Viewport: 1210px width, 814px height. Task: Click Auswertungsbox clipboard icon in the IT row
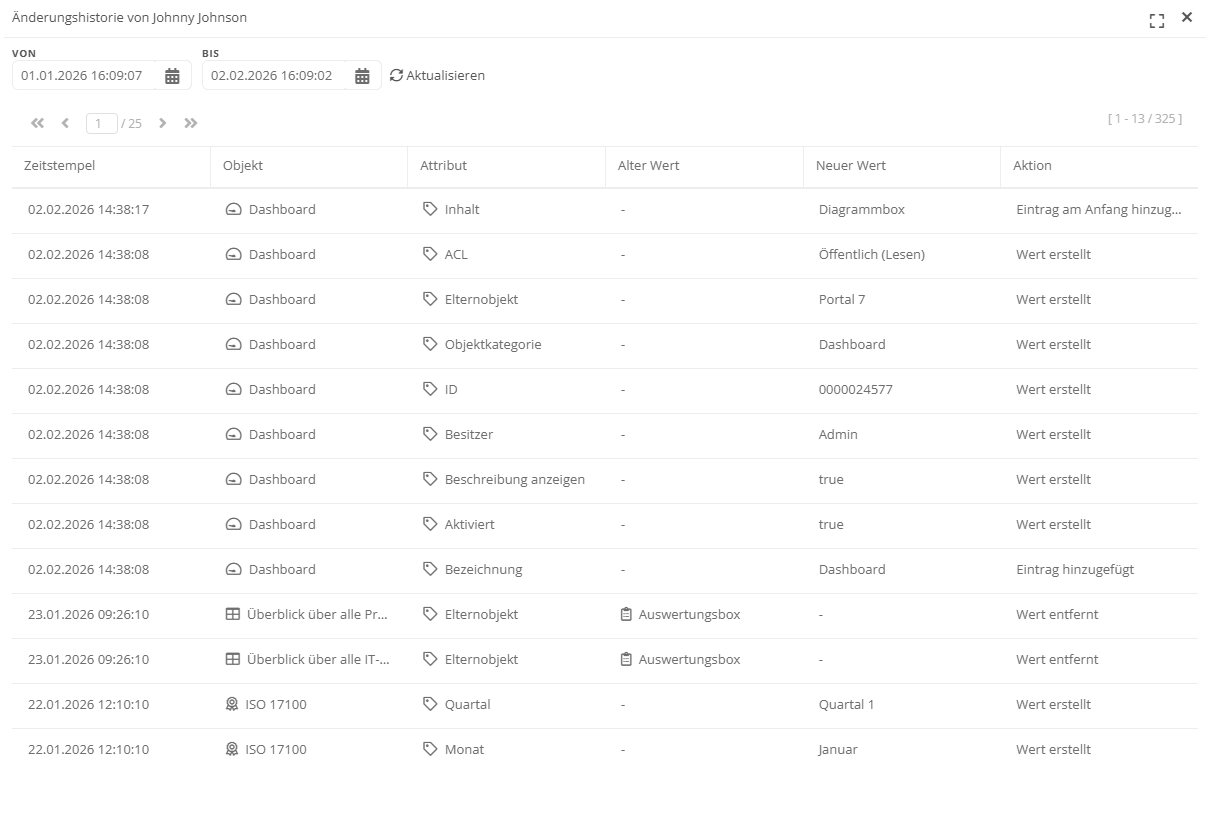click(626, 660)
